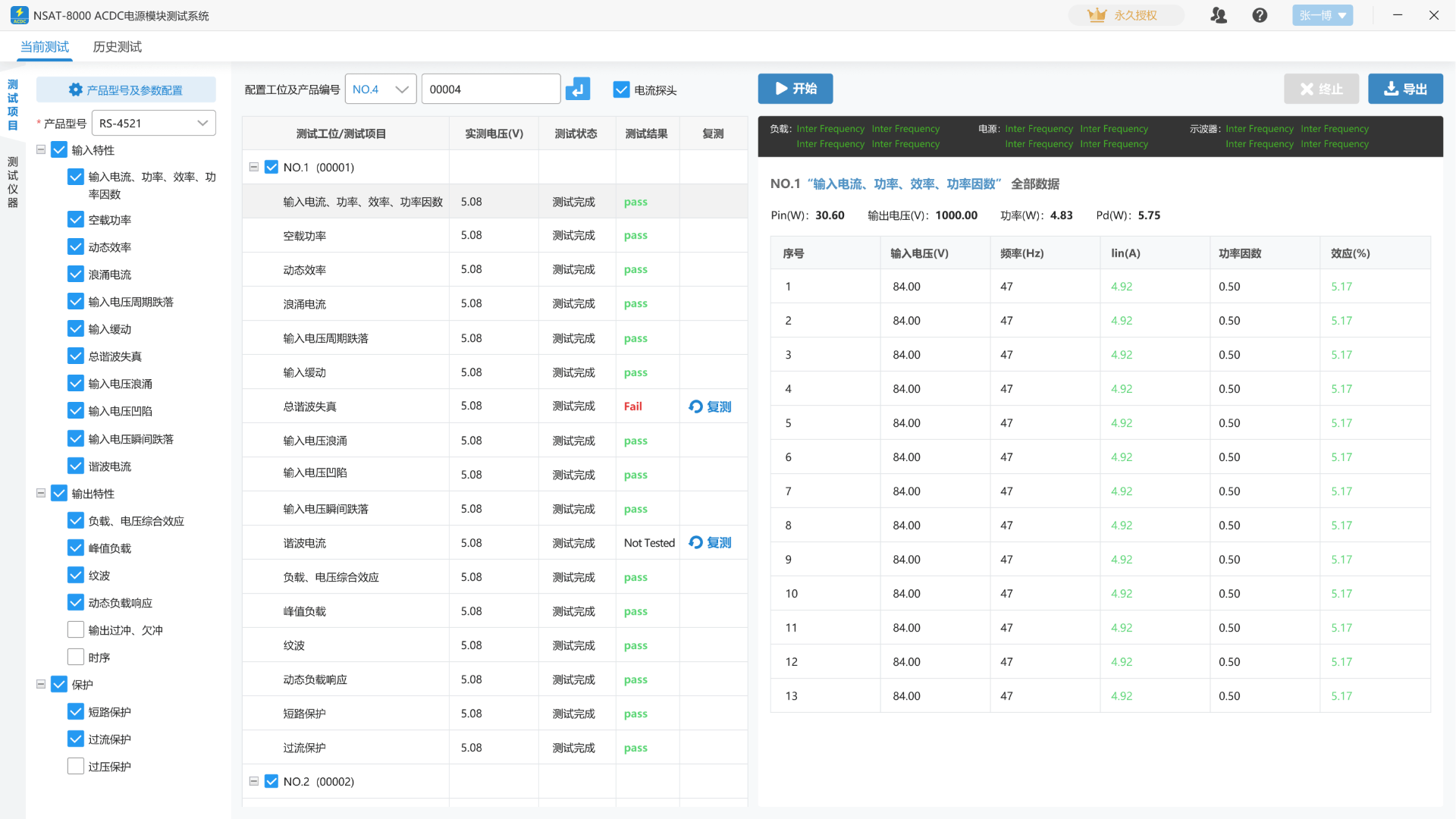Uncheck the 电流探头 checkbox
1456x819 pixels.
point(621,89)
